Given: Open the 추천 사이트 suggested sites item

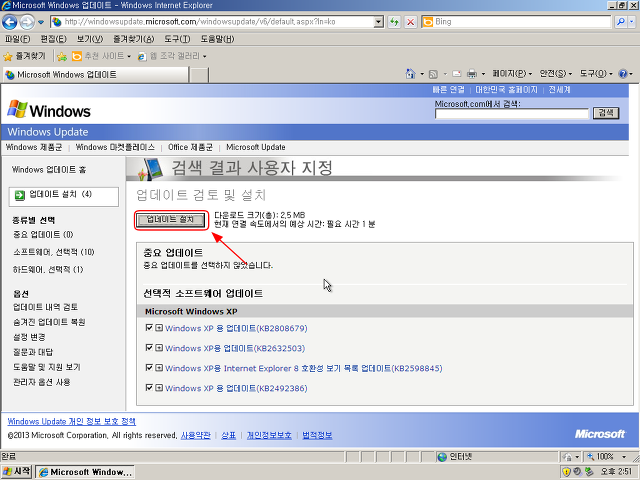Looking at the screenshot, I should click(x=101, y=56).
